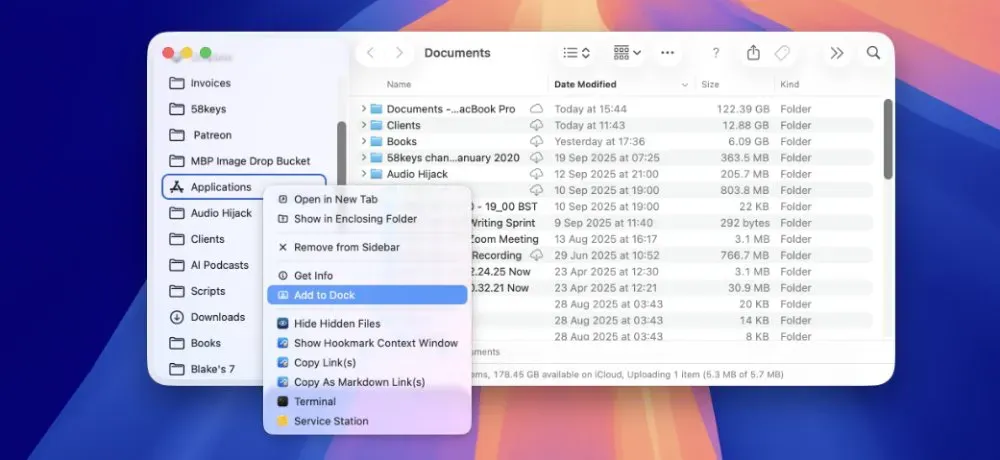Viewport: 1000px width, 460px height.
Task: Open the Share toolbar icon
Action: tap(753, 53)
